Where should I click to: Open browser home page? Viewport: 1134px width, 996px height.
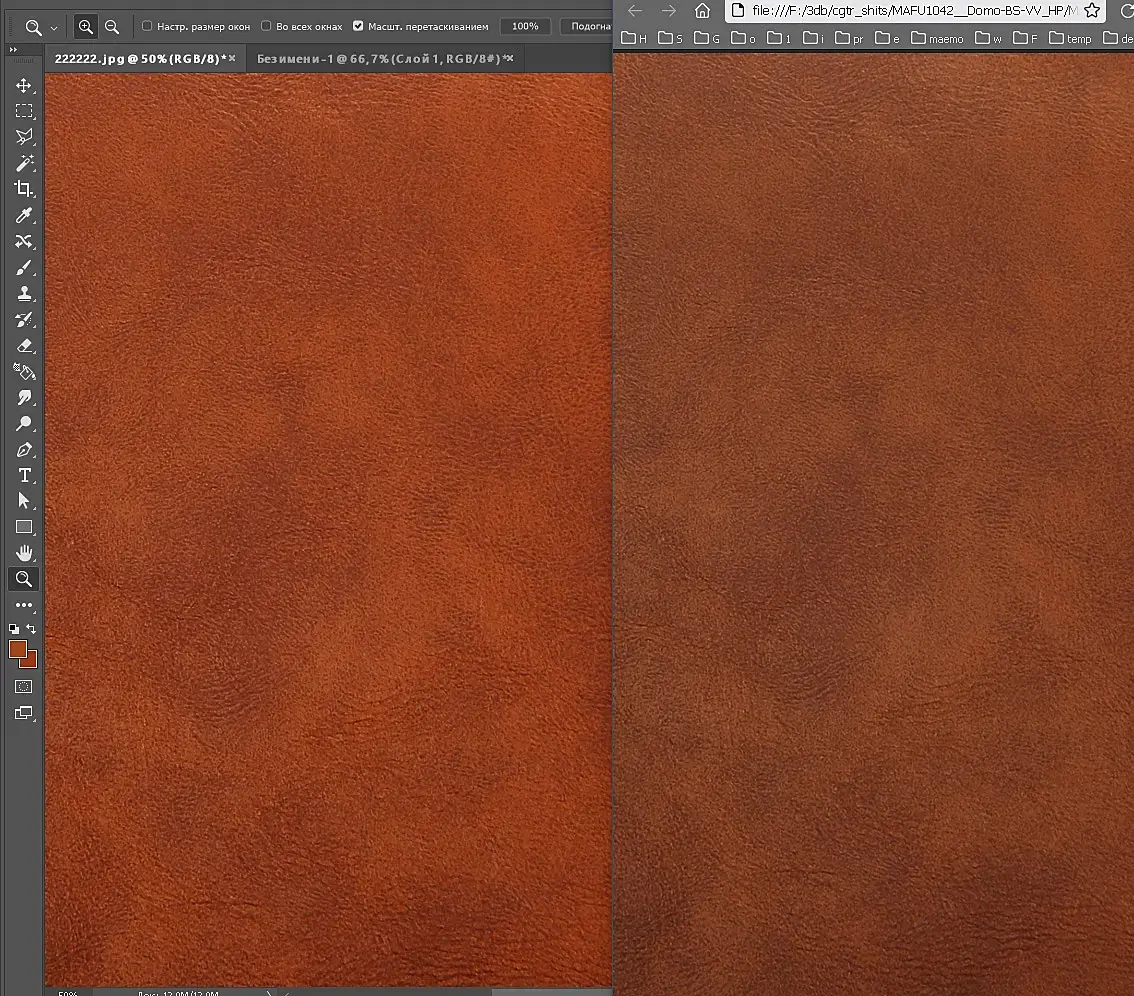(702, 11)
